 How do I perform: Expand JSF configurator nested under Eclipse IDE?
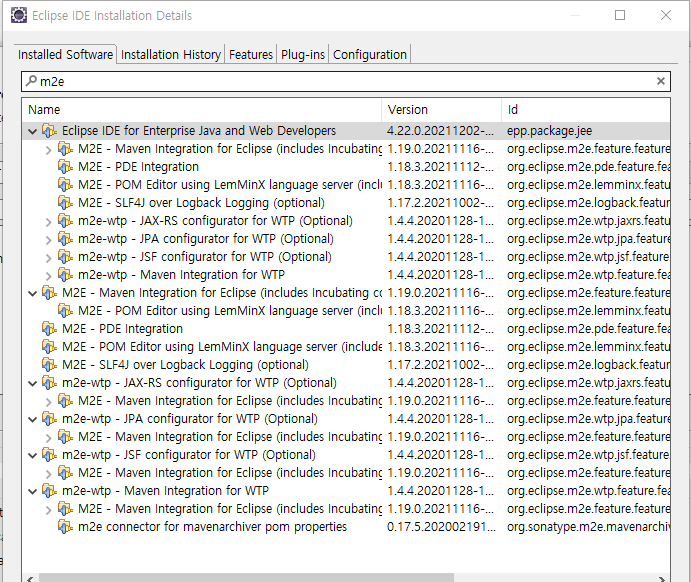click(48, 258)
